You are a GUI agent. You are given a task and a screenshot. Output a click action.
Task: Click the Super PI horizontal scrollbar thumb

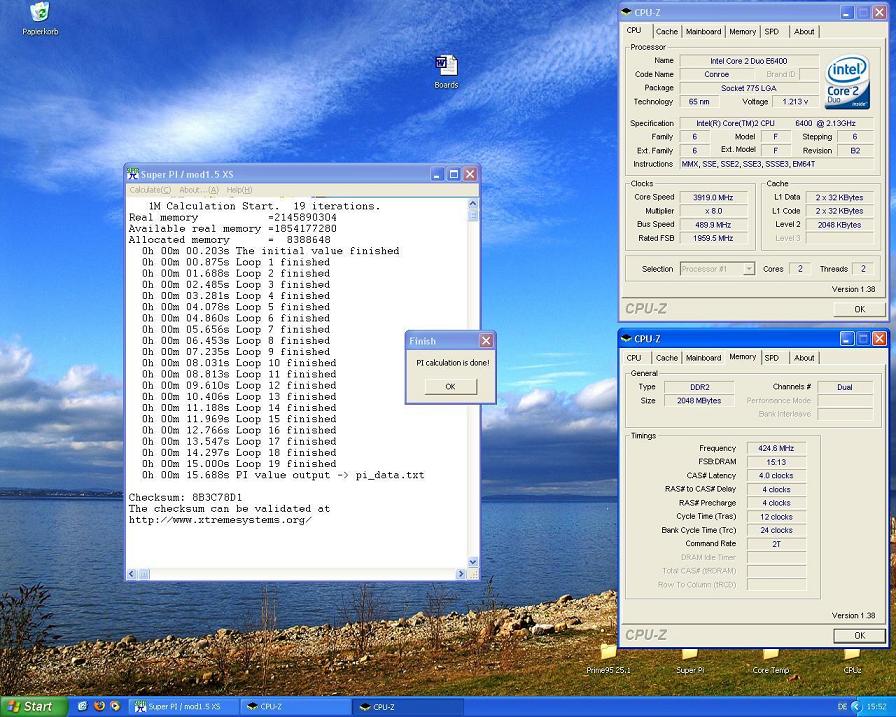(144, 574)
